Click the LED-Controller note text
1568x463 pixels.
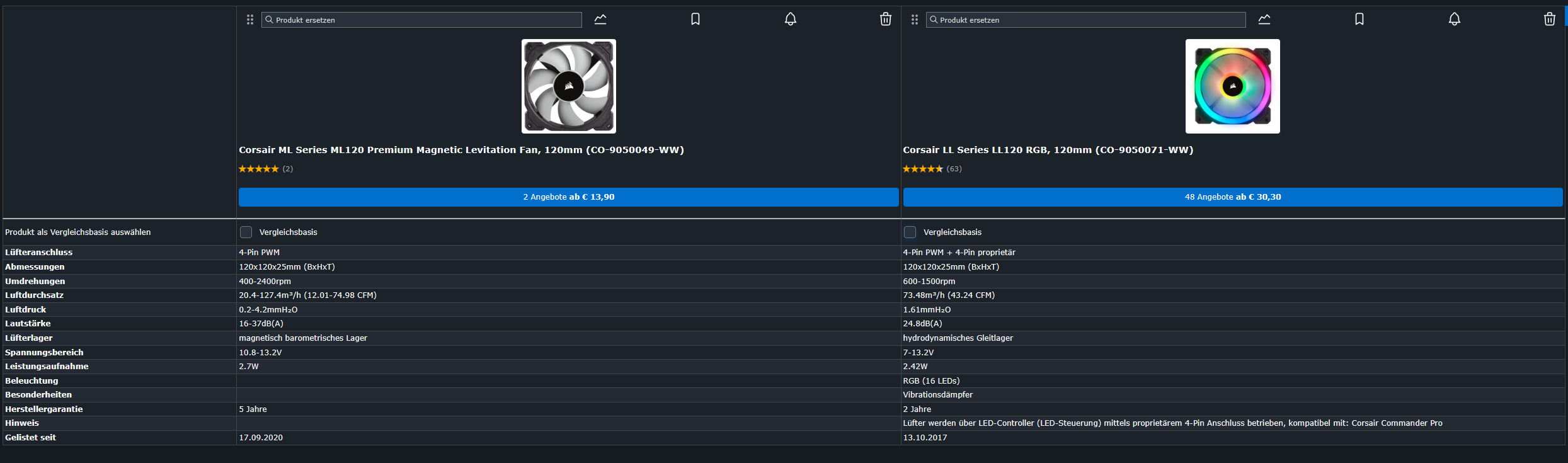1173,423
